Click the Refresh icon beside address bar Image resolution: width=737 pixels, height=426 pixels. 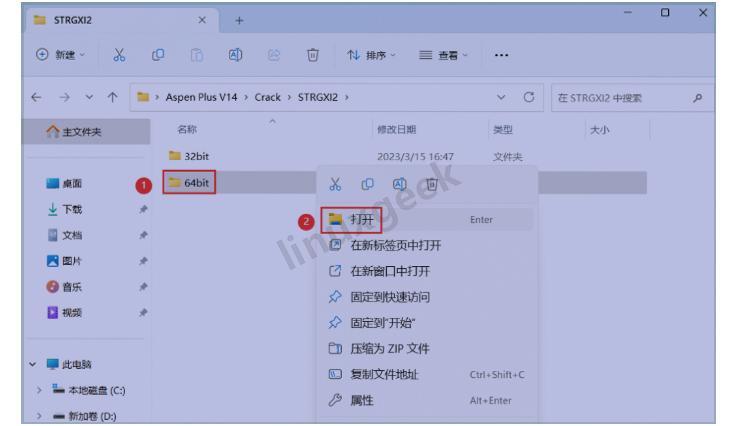click(x=529, y=97)
